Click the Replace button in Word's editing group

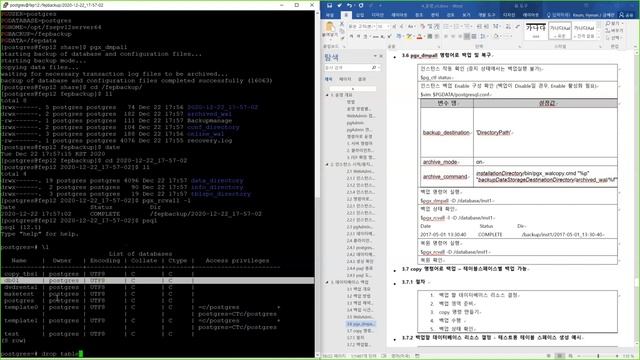point(614,31)
